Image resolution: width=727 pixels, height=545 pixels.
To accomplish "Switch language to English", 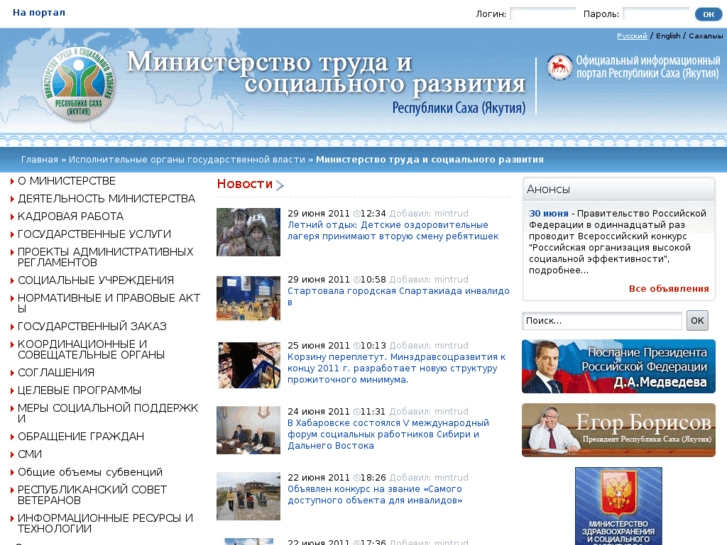I will pyautogui.click(x=668, y=36).
